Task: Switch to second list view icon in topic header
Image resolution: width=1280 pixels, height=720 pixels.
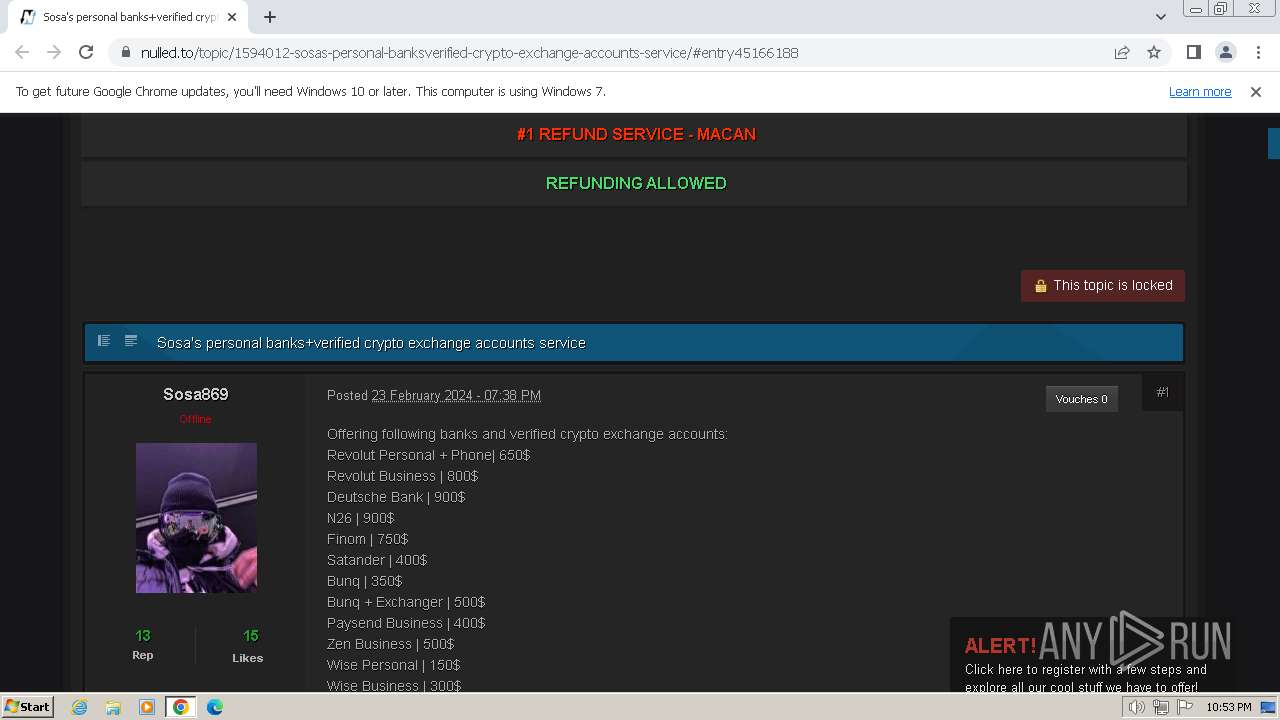Action: 131,341
